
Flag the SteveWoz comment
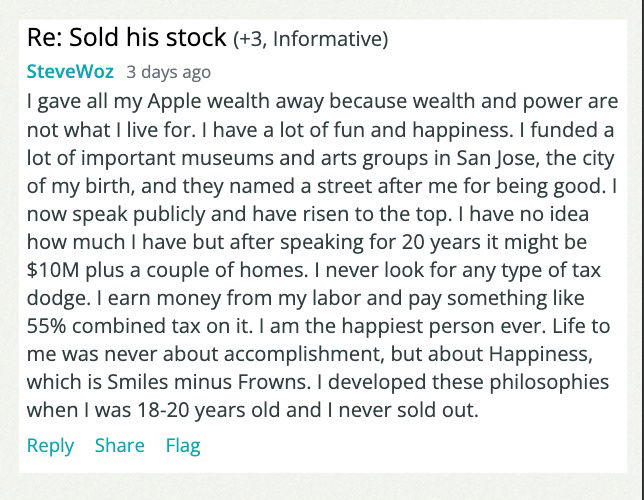[x=183, y=446]
